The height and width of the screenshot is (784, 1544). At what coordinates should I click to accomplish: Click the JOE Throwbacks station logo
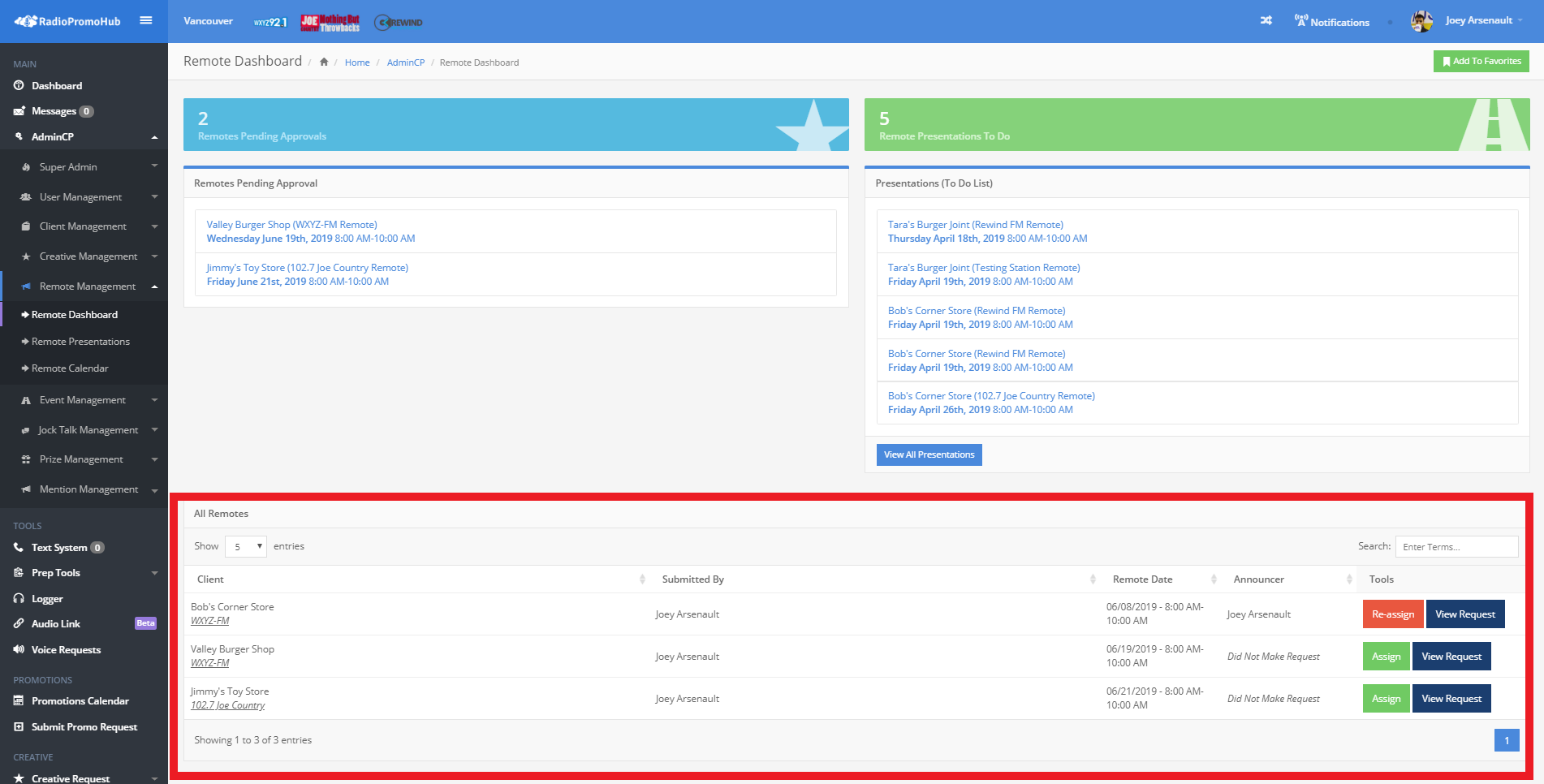pyautogui.click(x=330, y=23)
